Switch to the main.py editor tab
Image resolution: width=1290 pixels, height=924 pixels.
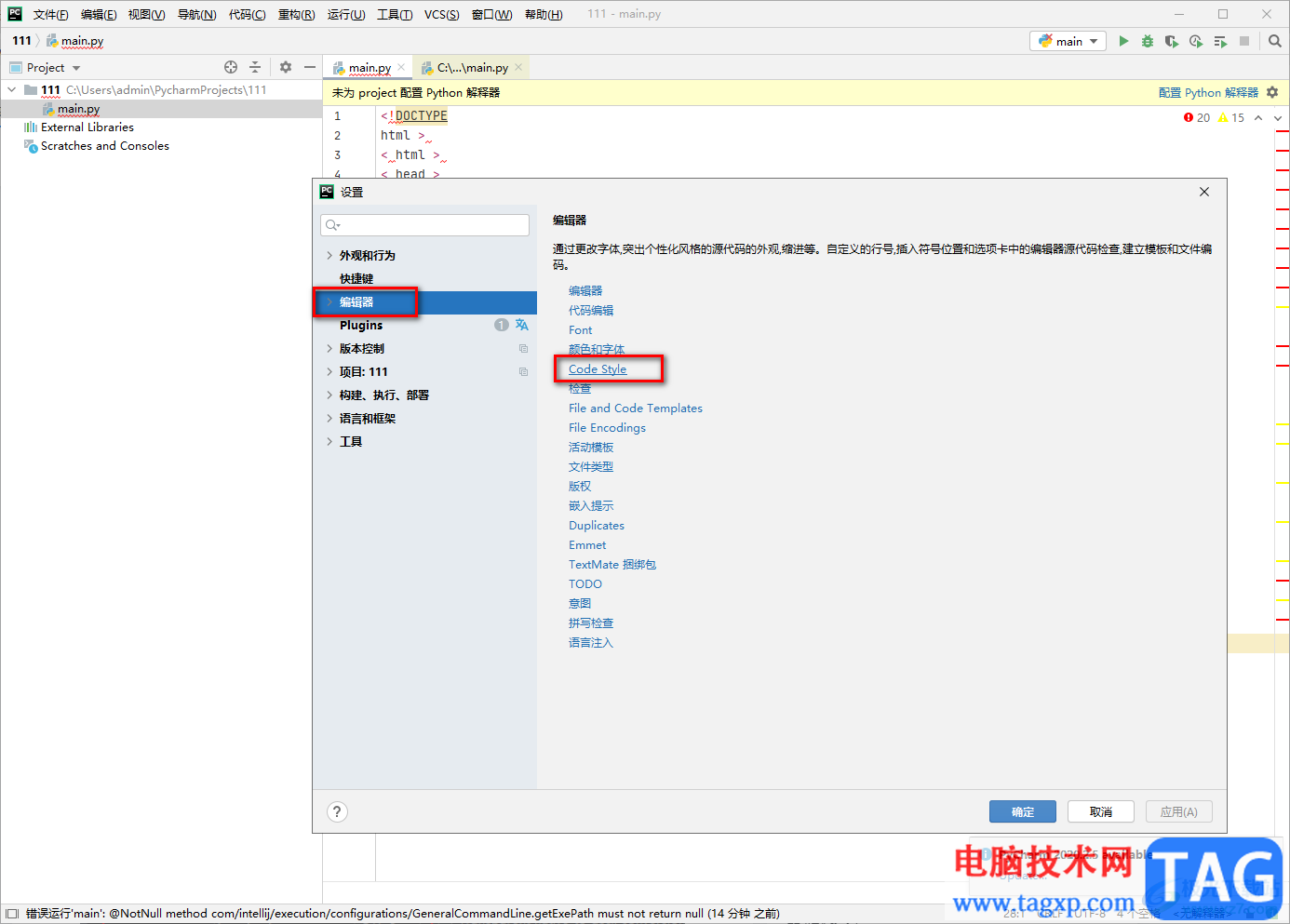coord(369,67)
